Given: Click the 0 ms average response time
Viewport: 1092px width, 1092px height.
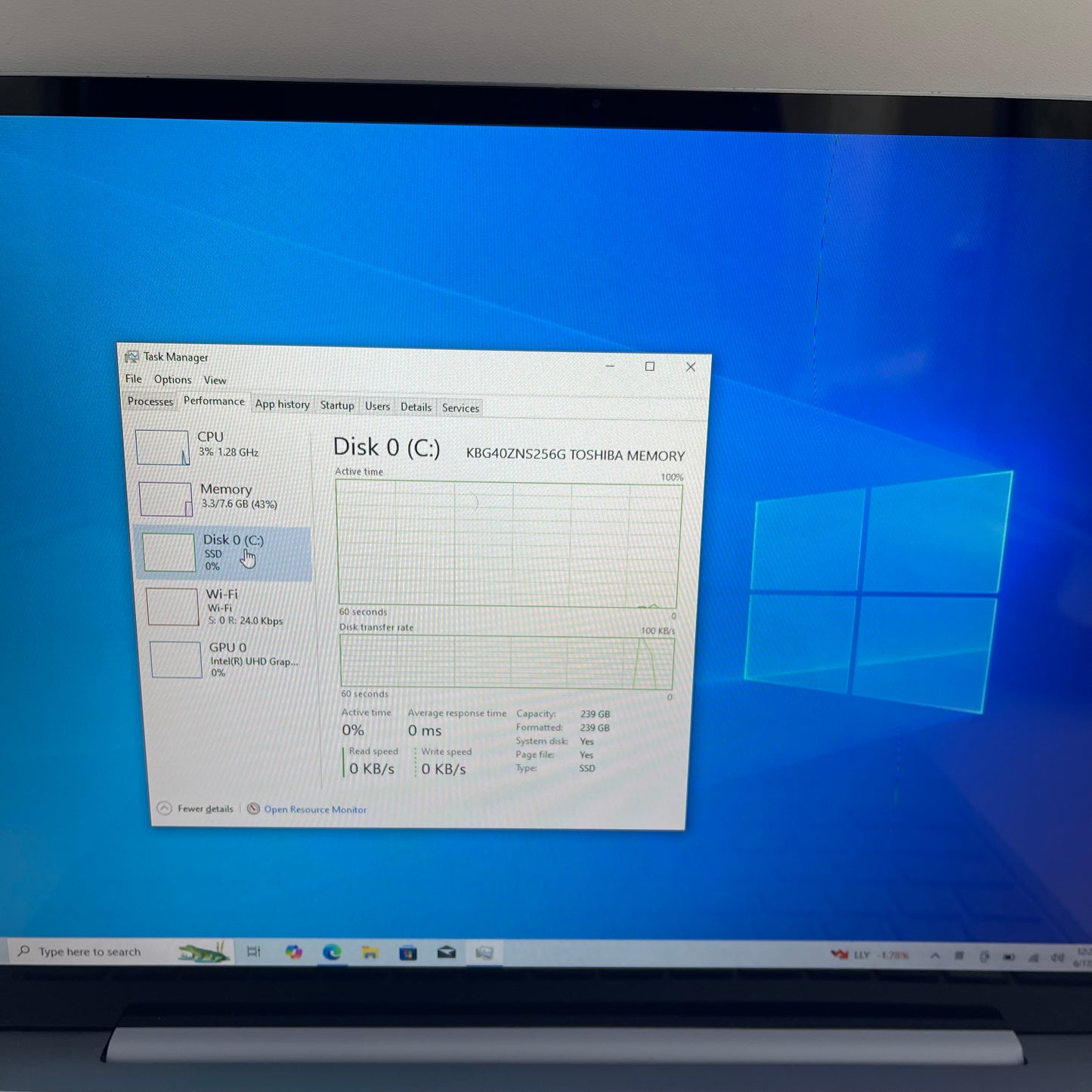Looking at the screenshot, I should (425, 730).
